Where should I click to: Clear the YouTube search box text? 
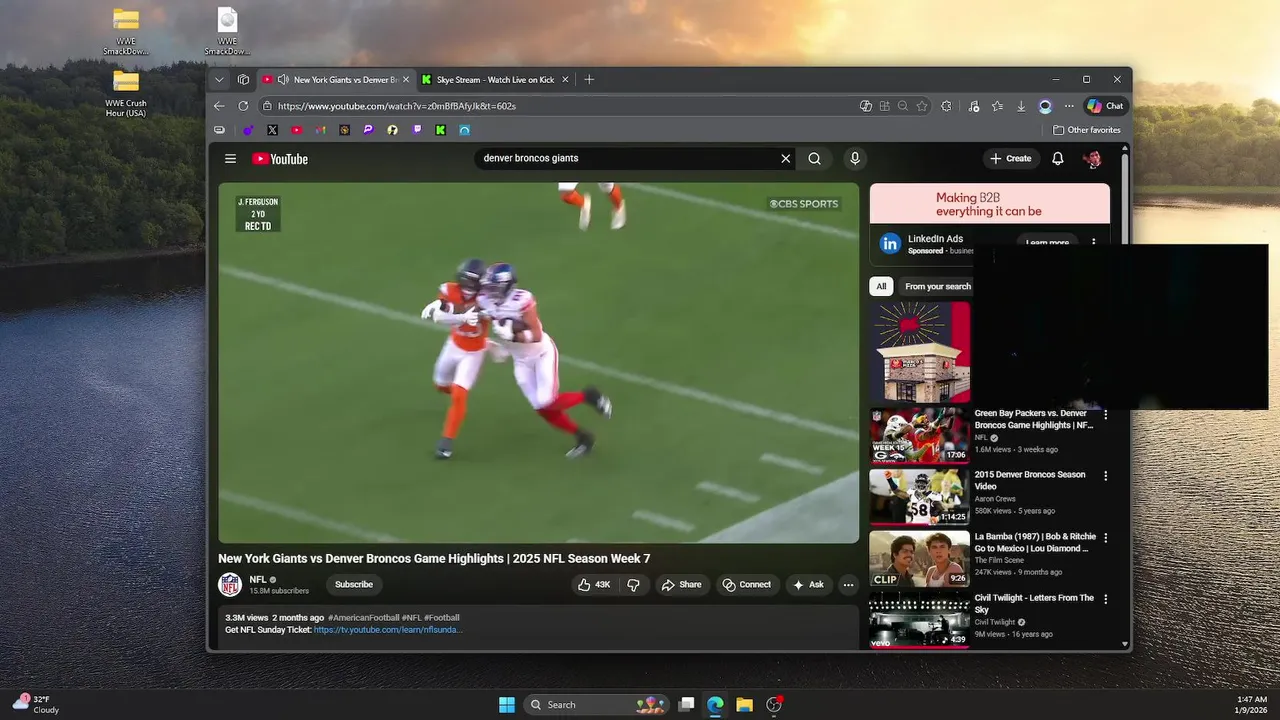click(x=786, y=158)
